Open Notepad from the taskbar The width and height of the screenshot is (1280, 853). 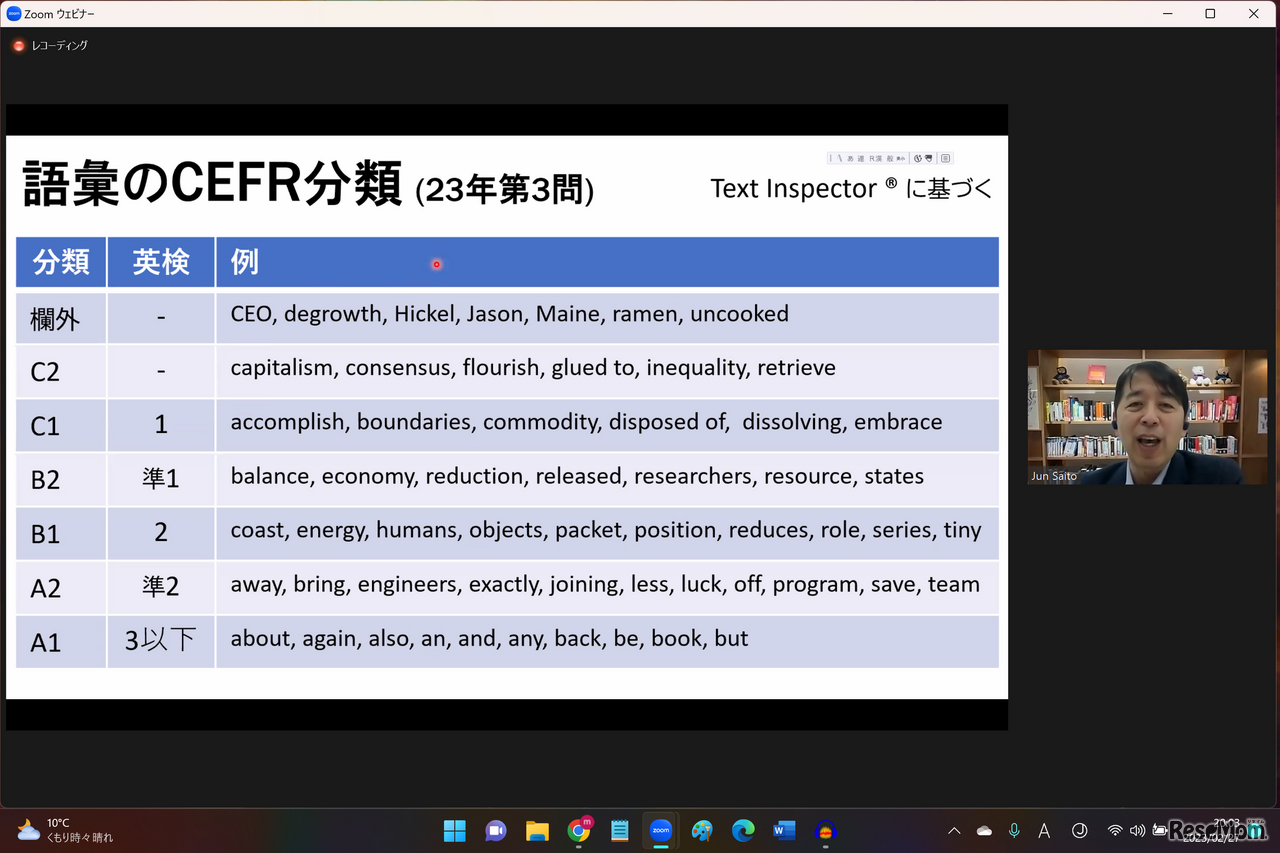pos(619,831)
